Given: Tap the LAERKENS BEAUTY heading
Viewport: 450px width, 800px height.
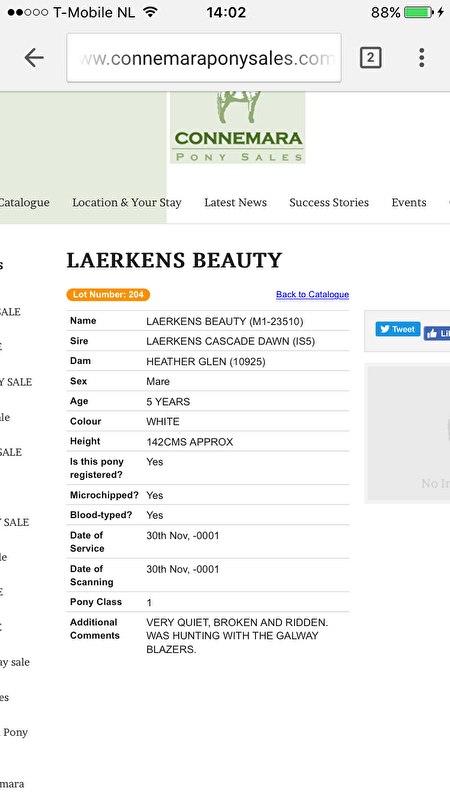Looking at the screenshot, I should pyautogui.click(x=174, y=260).
